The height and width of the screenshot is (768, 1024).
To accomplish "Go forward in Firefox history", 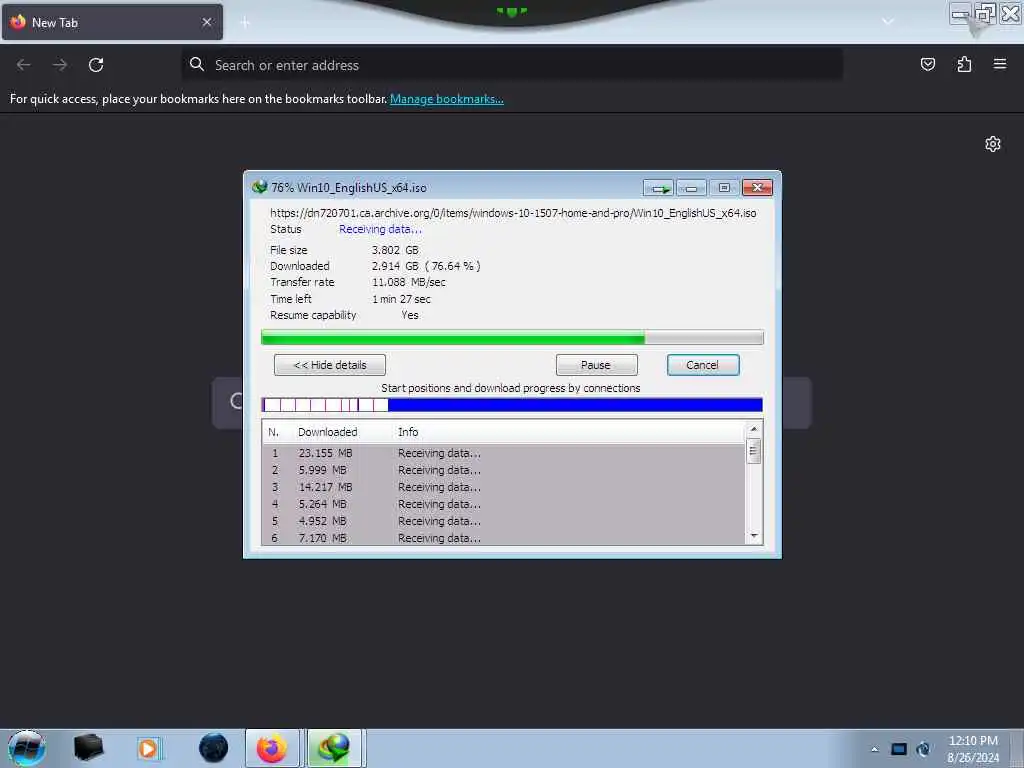I will [x=60, y=65].
